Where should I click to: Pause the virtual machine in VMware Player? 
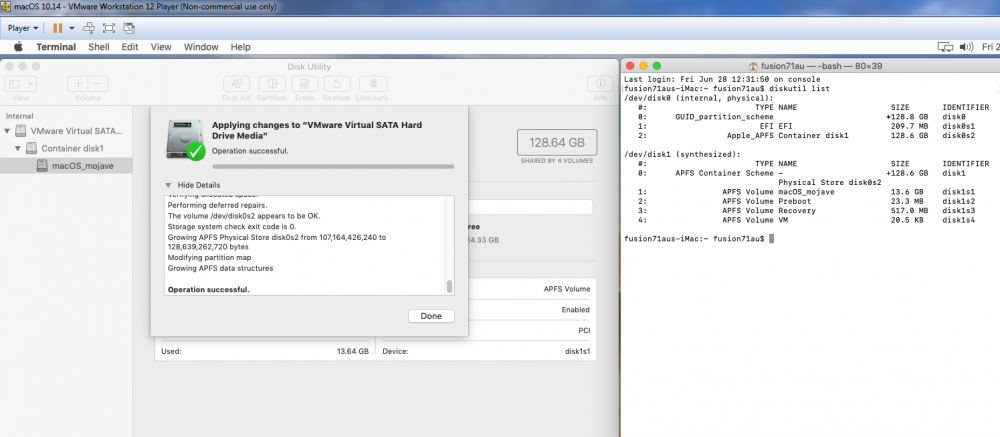57,28
